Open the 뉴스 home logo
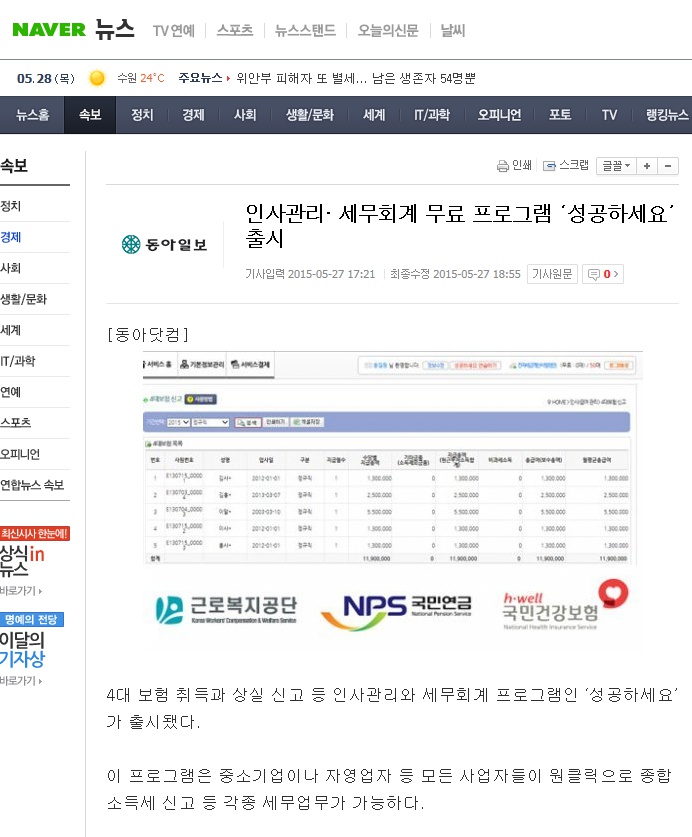 click(115, 29)
